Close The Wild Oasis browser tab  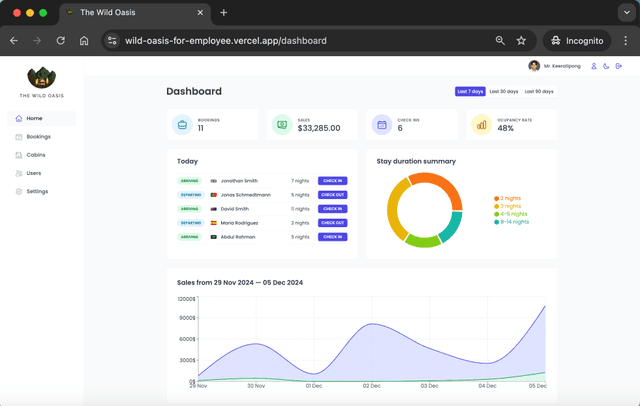[201, 13]
